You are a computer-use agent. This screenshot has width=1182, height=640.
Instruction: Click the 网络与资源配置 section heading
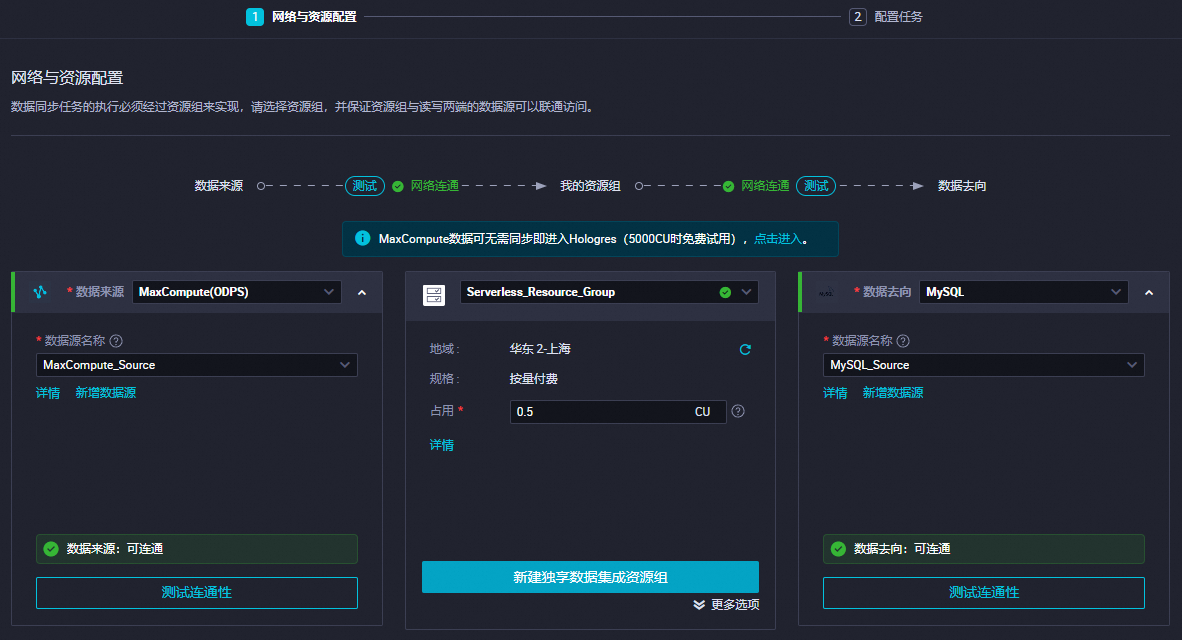click(67, 78)
